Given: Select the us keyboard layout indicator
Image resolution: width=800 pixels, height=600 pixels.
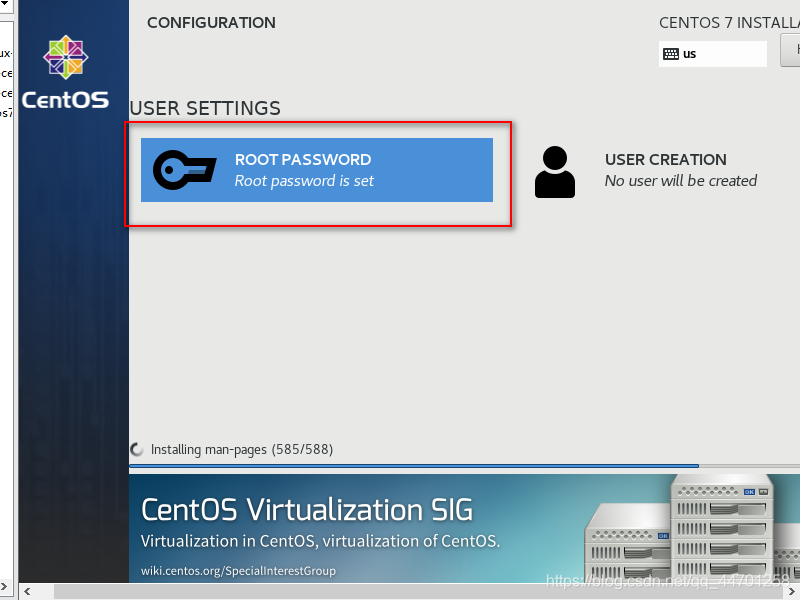Looking at the screenshot, I should 712,54.
